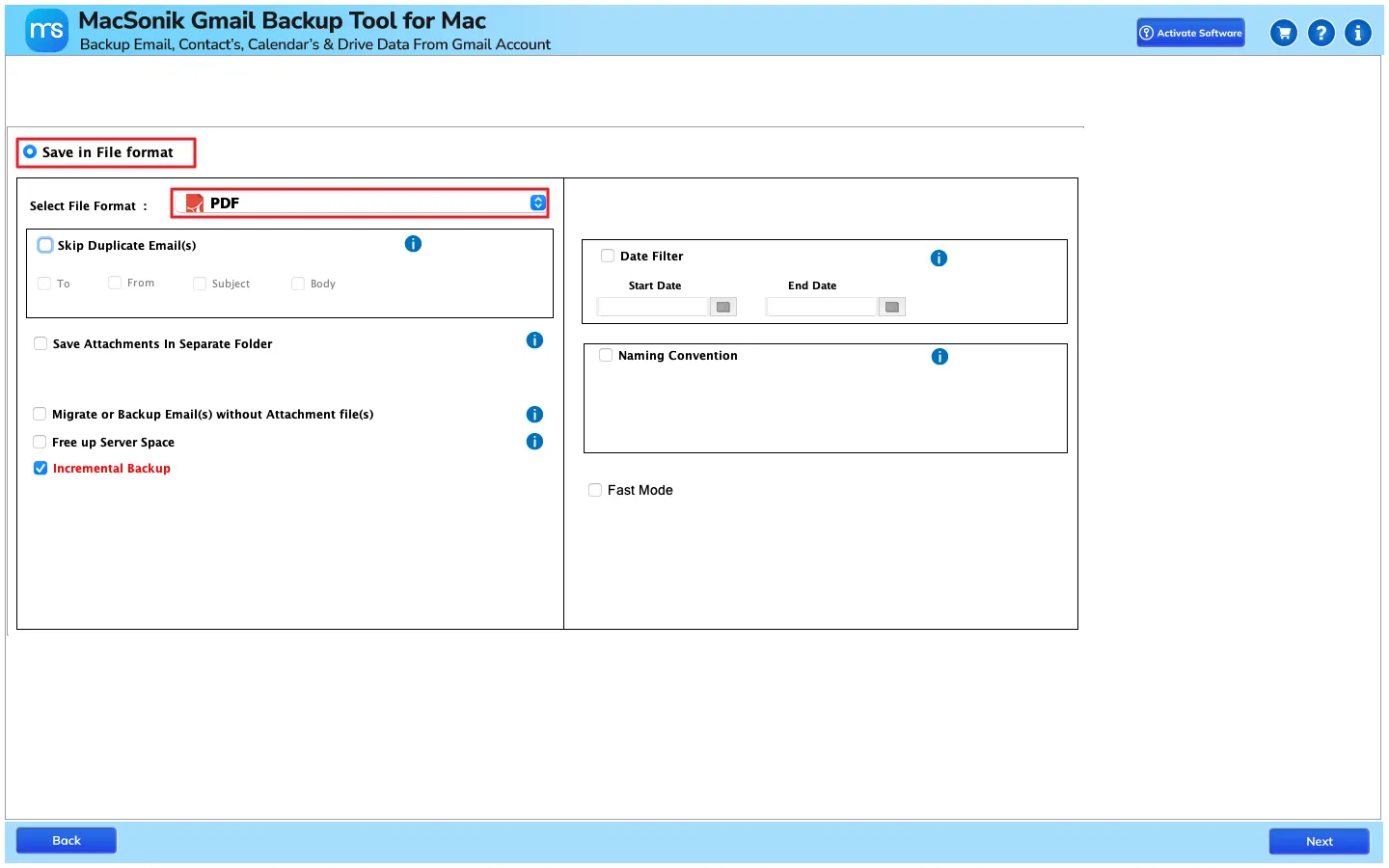This screenshot has width=1389, height=868.
Task: Open the End Date calendar picker
Action: click(892, 307)
